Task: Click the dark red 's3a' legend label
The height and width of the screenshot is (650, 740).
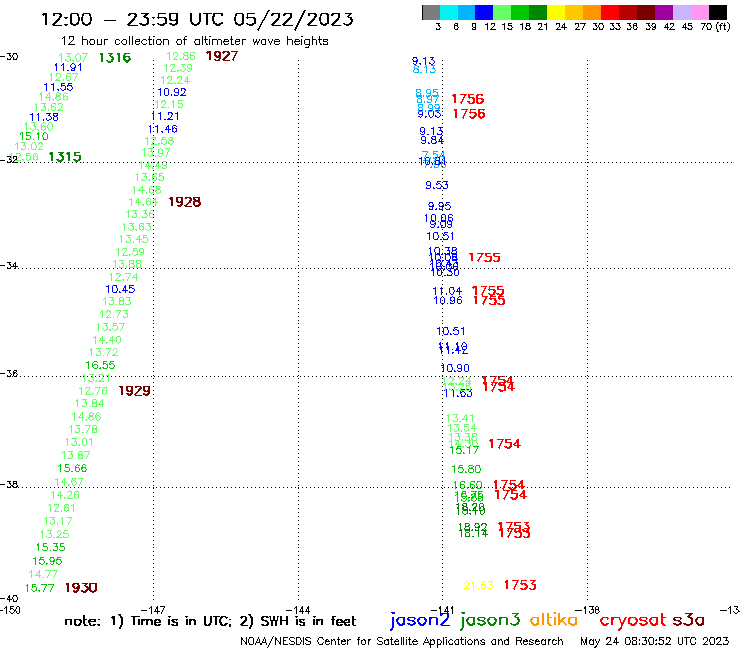Action: (x=689, y=620)
